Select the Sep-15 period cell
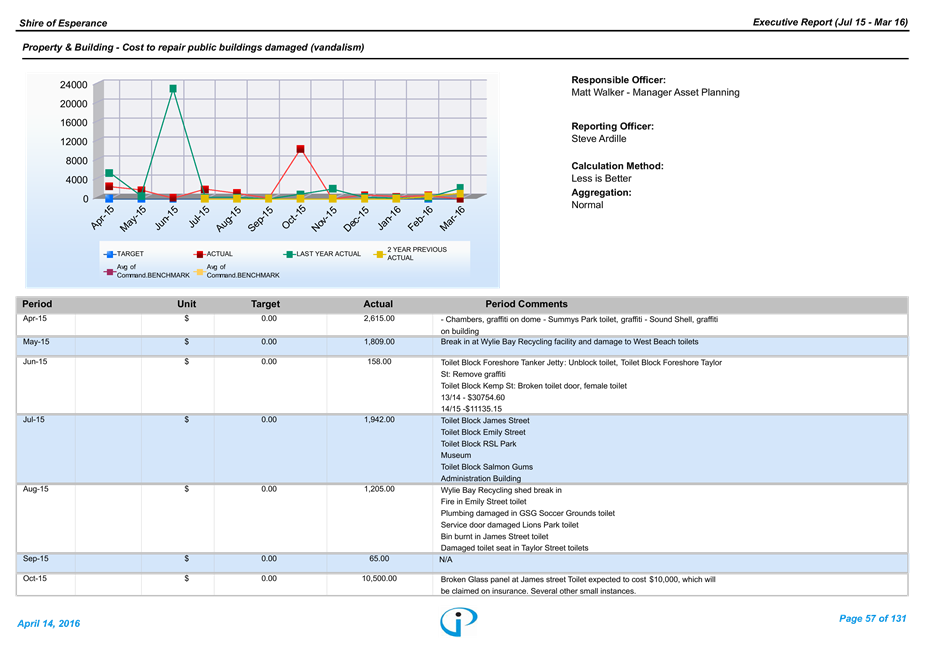This screenshot has width=928, height=657. tap(36, 558)
